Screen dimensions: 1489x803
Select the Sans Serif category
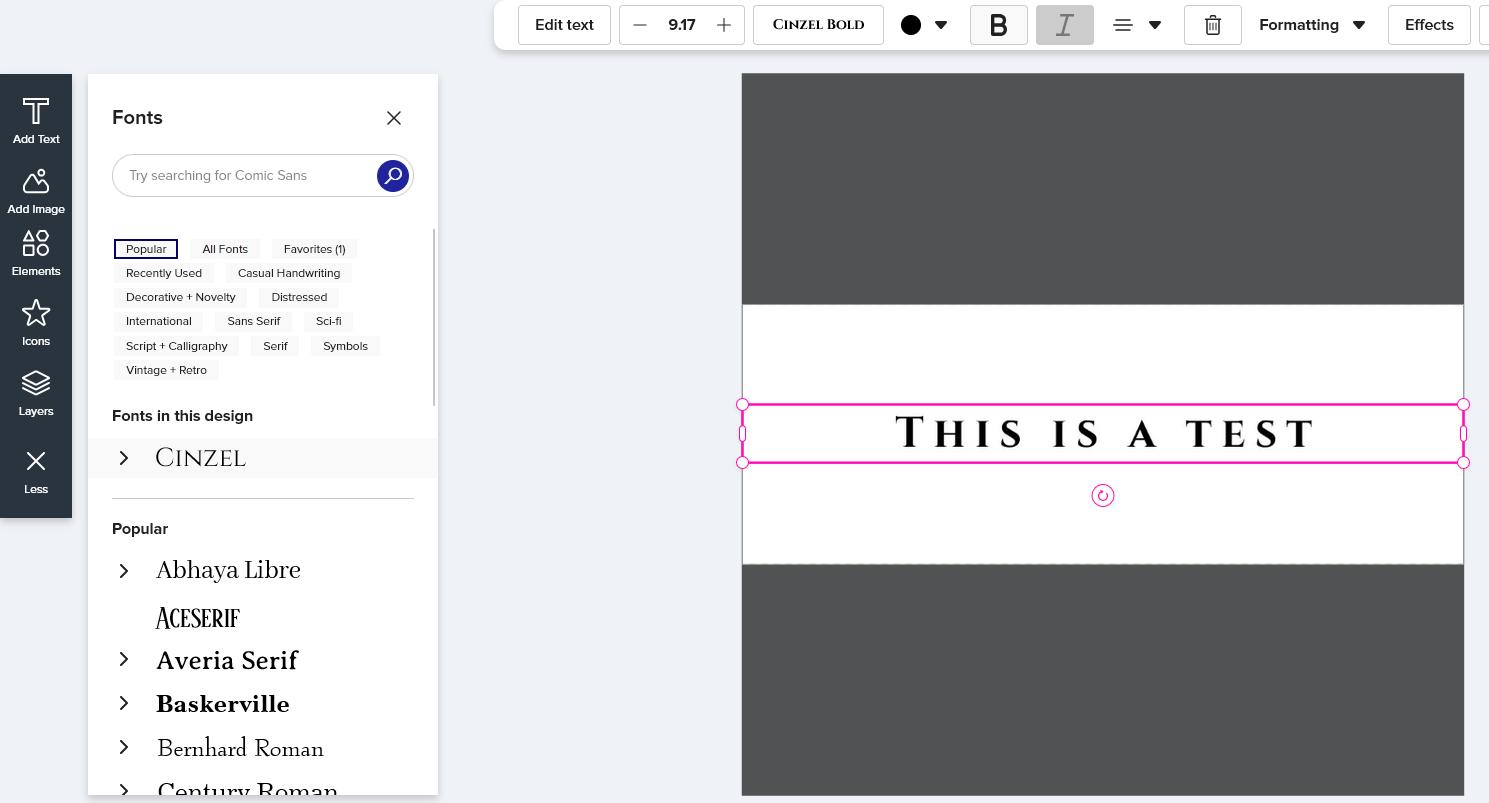[254, 321]
